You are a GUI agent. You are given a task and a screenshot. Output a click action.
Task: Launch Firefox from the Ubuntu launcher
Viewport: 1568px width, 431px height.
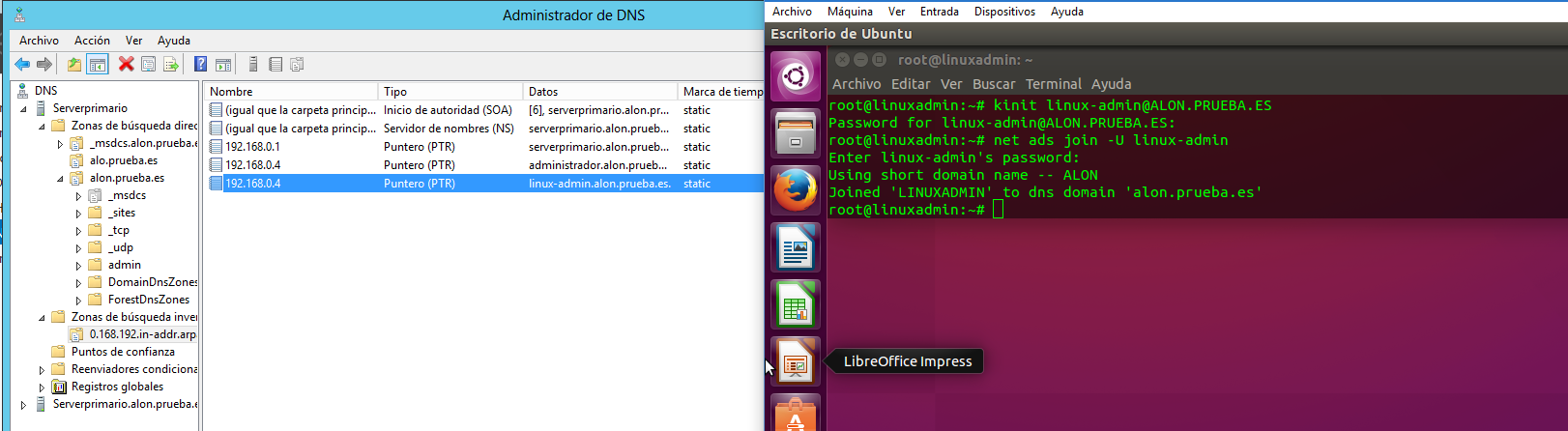[x=795, y=189]
